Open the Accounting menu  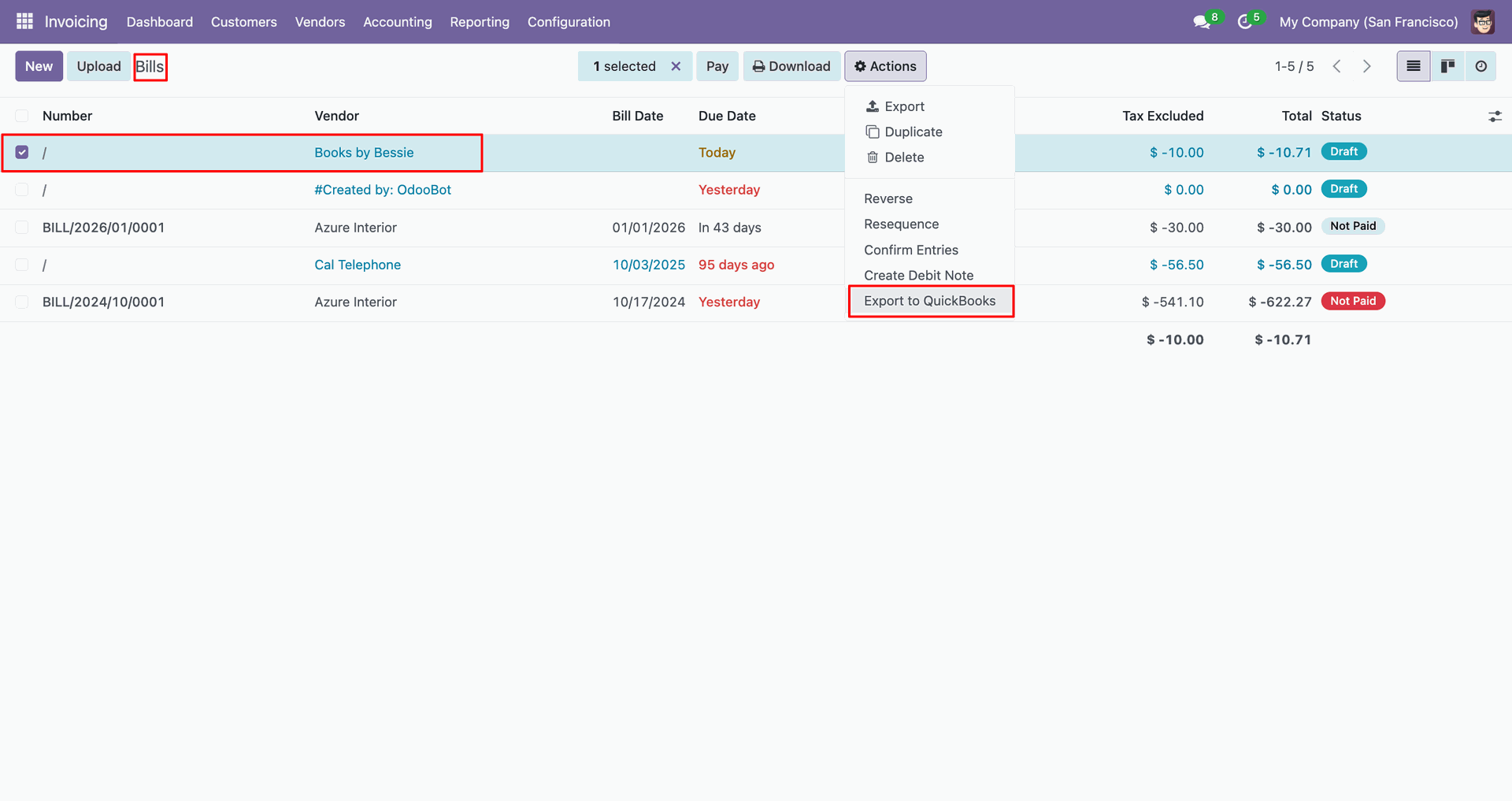click(x=397, y=22)
